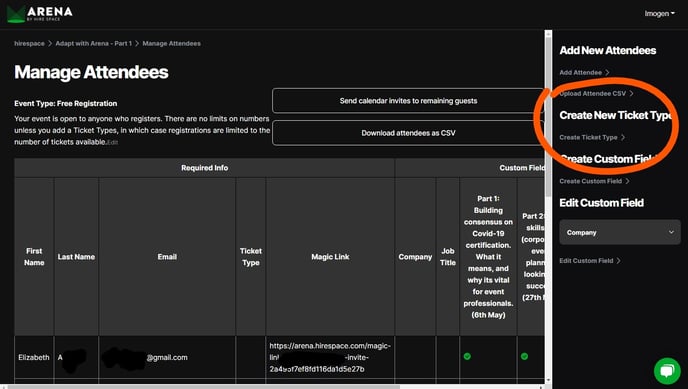Click the Magic Link column header
The width and height of the screenshot is (688, 389).
coord(330,257)
